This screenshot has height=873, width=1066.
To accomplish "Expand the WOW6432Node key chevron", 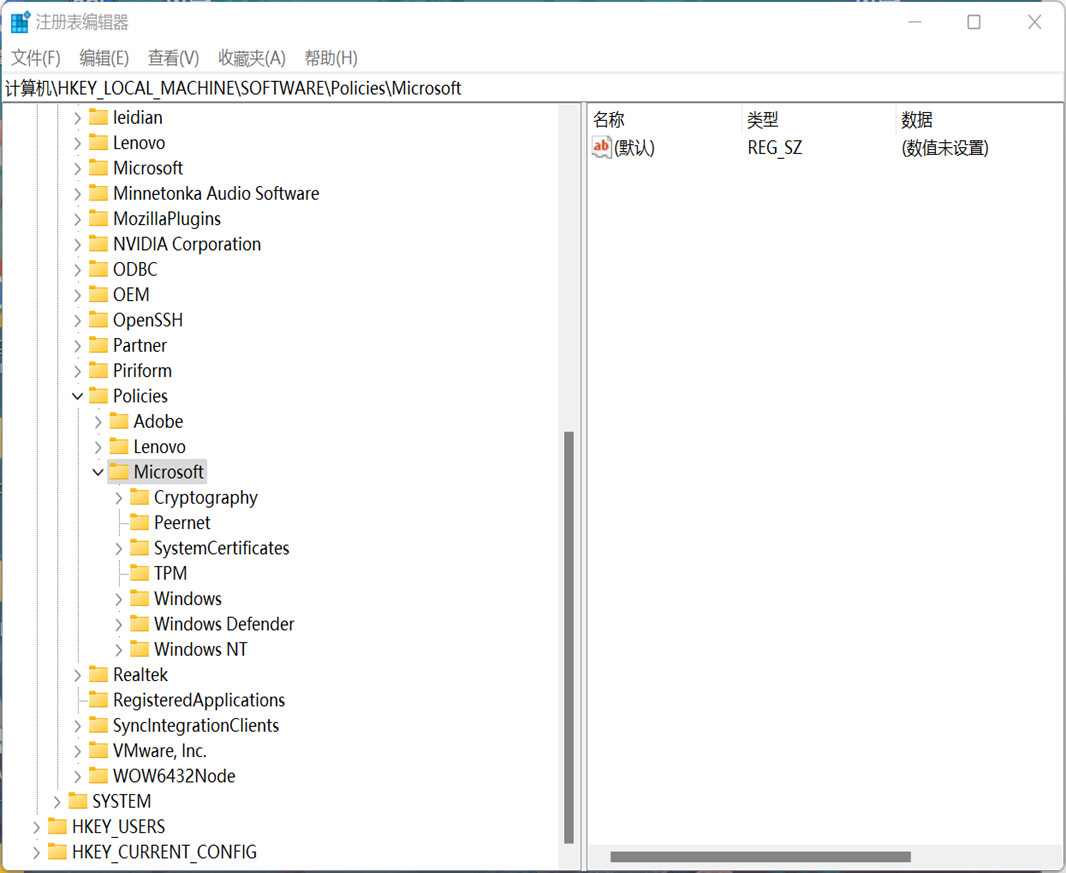I will click(78, 776).
